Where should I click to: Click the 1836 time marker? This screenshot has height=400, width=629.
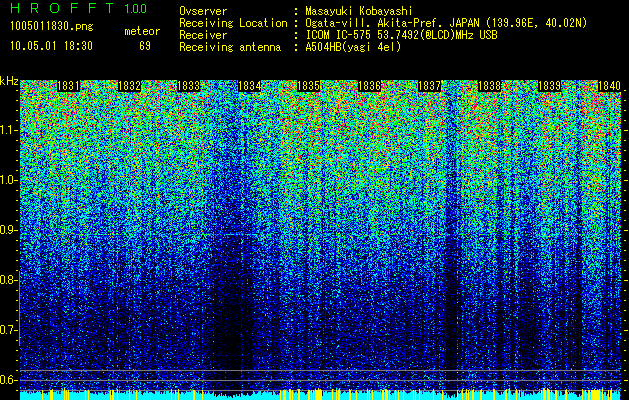[x=369, y=86]
